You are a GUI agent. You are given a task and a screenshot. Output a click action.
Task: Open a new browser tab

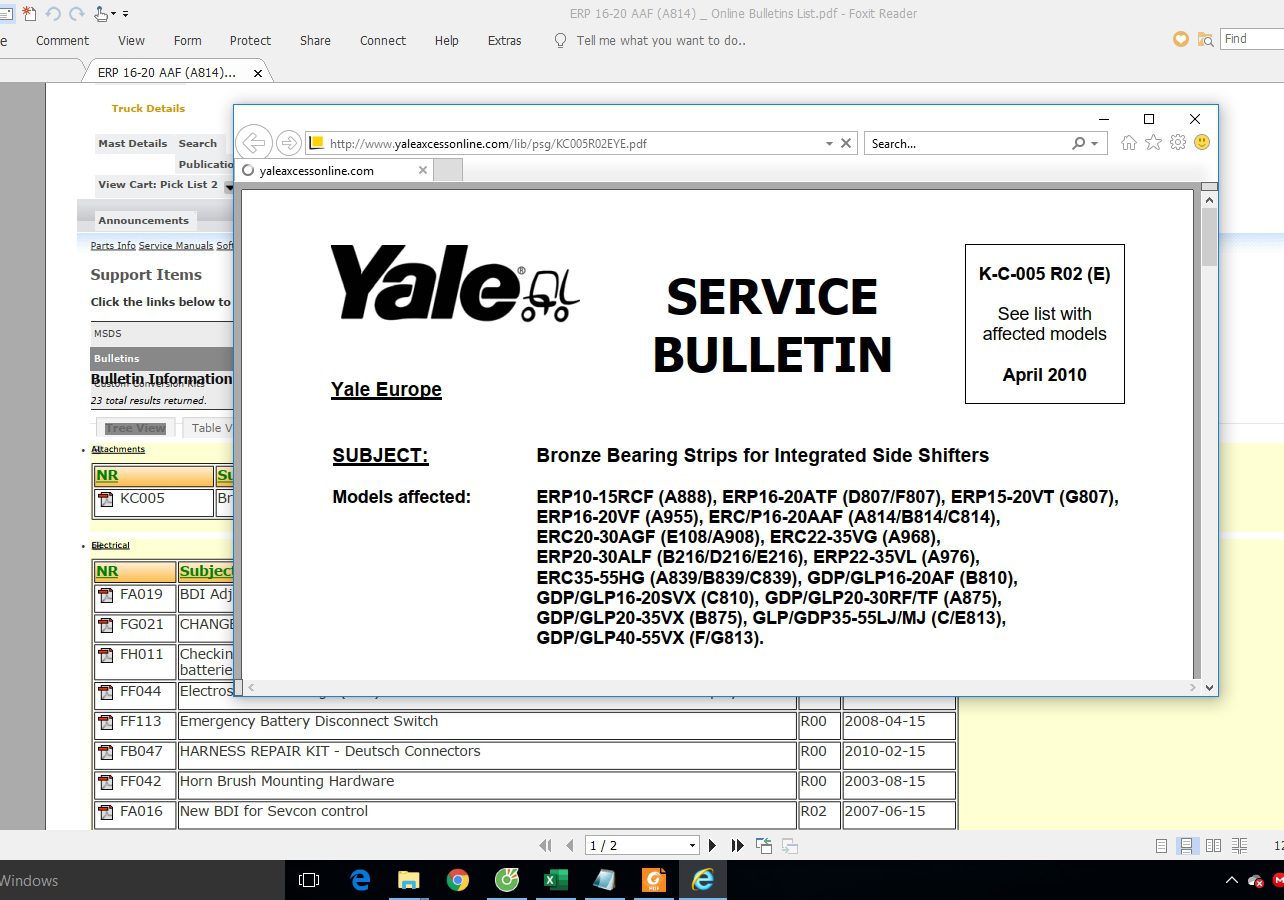(447, 170)
